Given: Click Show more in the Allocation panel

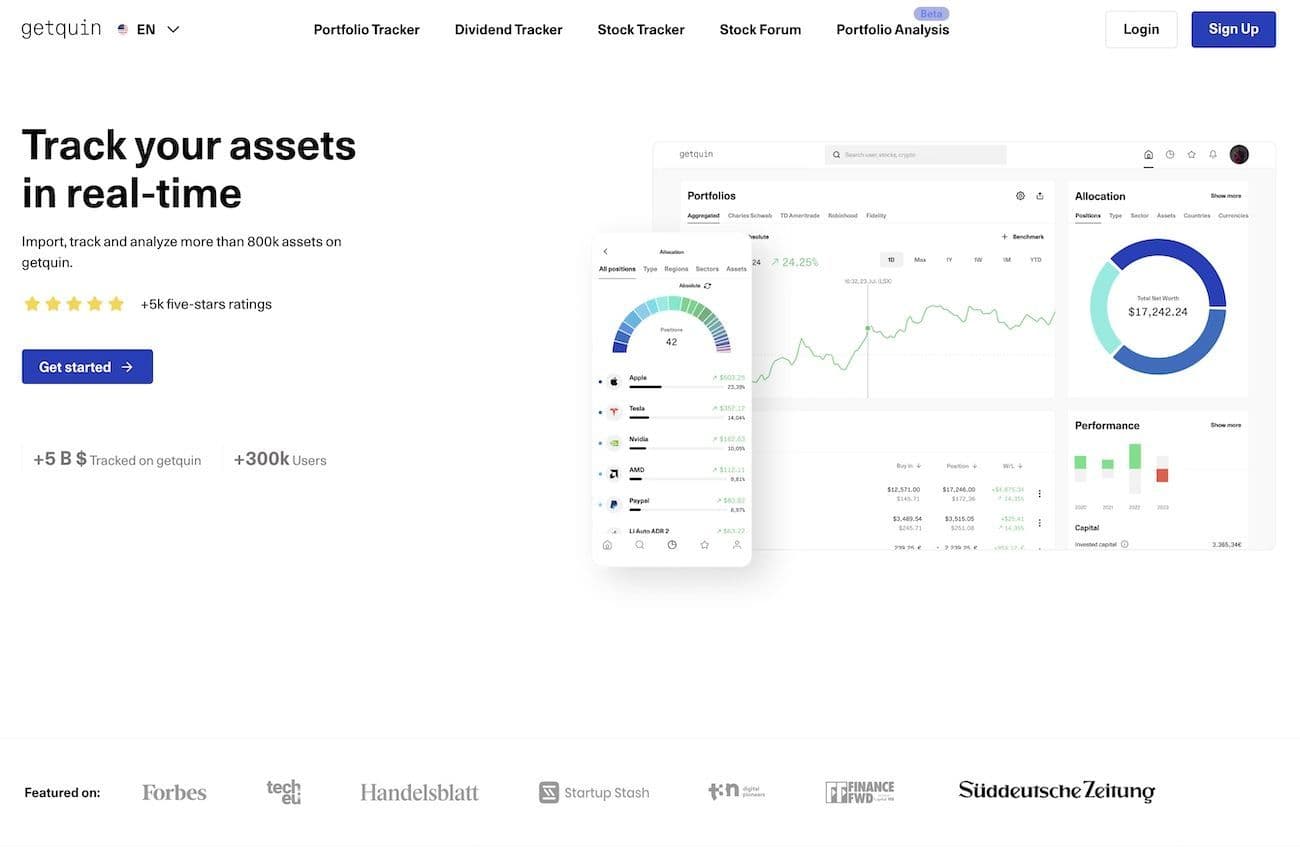Looking at the screenshot, I should pos(1226,196).
